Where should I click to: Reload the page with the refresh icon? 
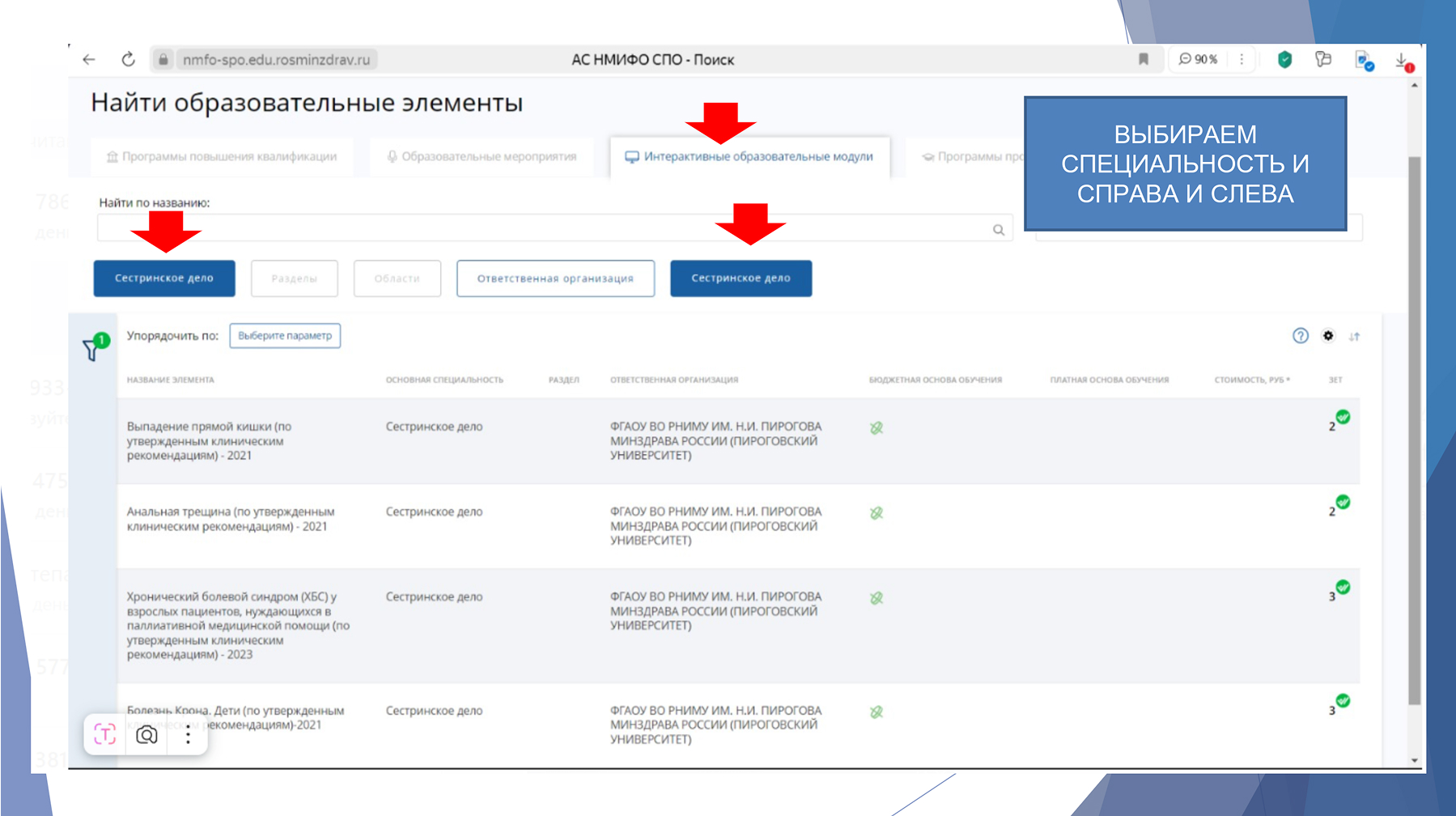128,59
